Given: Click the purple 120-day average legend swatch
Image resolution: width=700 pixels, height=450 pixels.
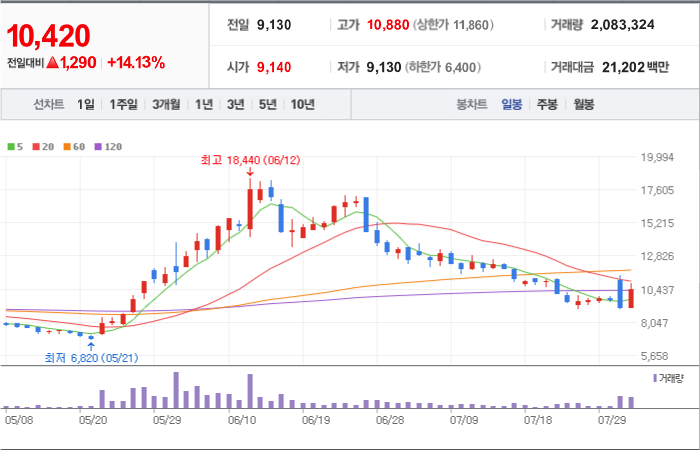Looking at the screenshot, I should pyautogui.click(x=98, y=147).
